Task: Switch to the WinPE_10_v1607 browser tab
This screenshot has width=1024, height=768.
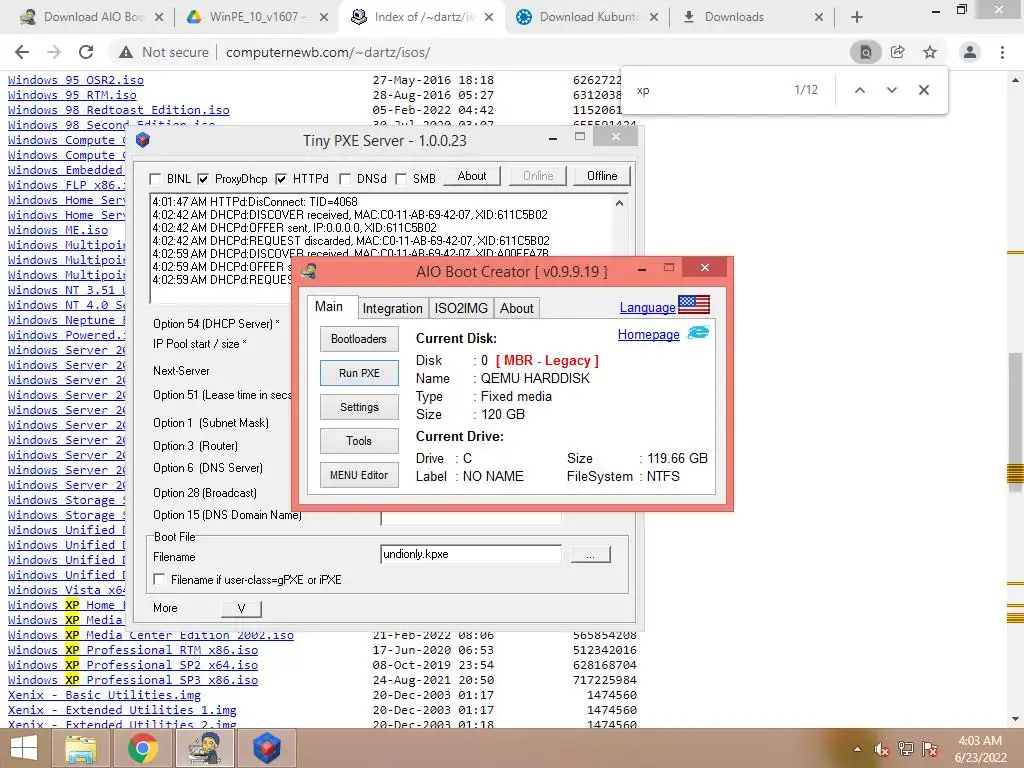Action: (256, 17)
